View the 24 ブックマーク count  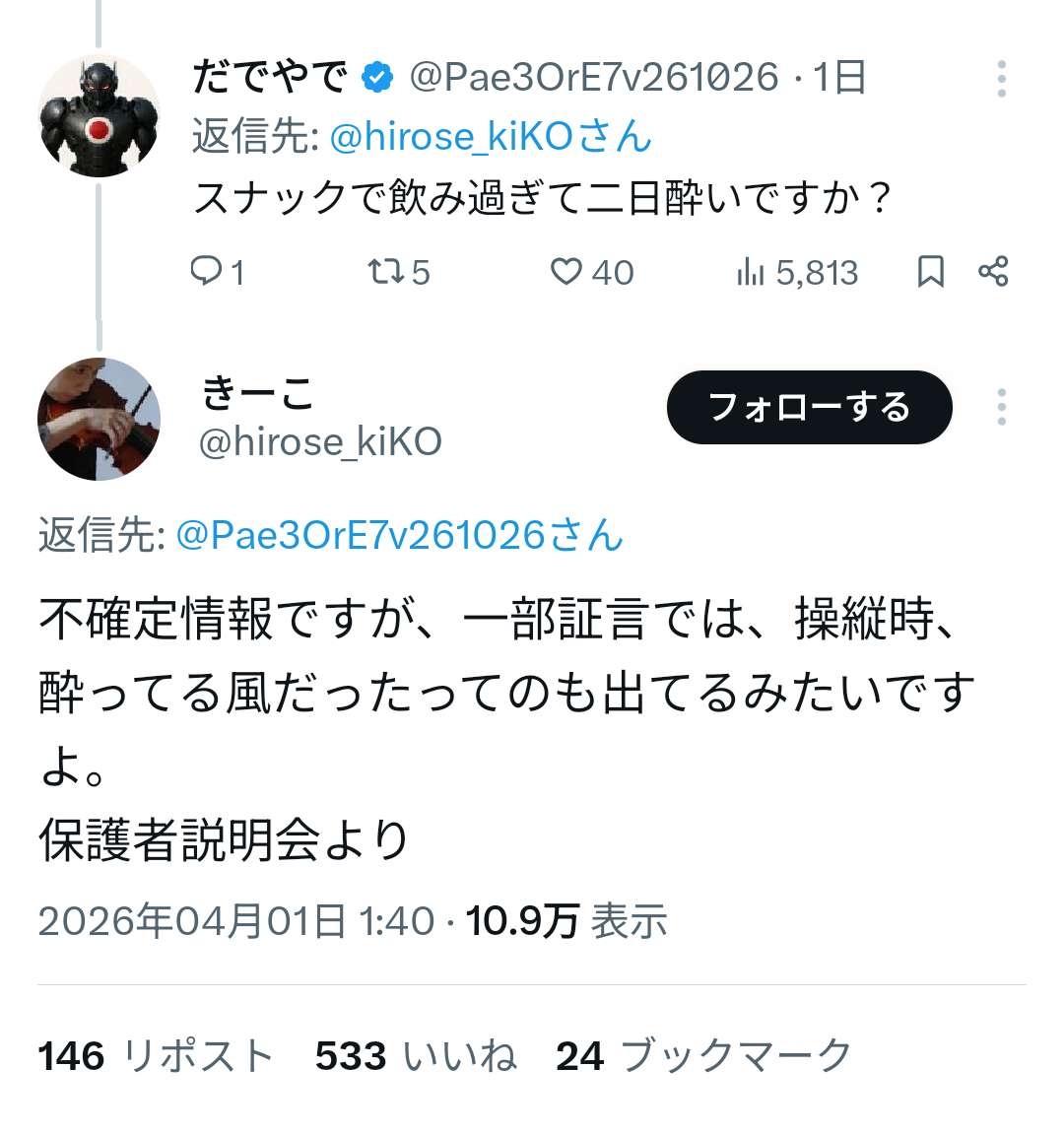point(703,1055)
